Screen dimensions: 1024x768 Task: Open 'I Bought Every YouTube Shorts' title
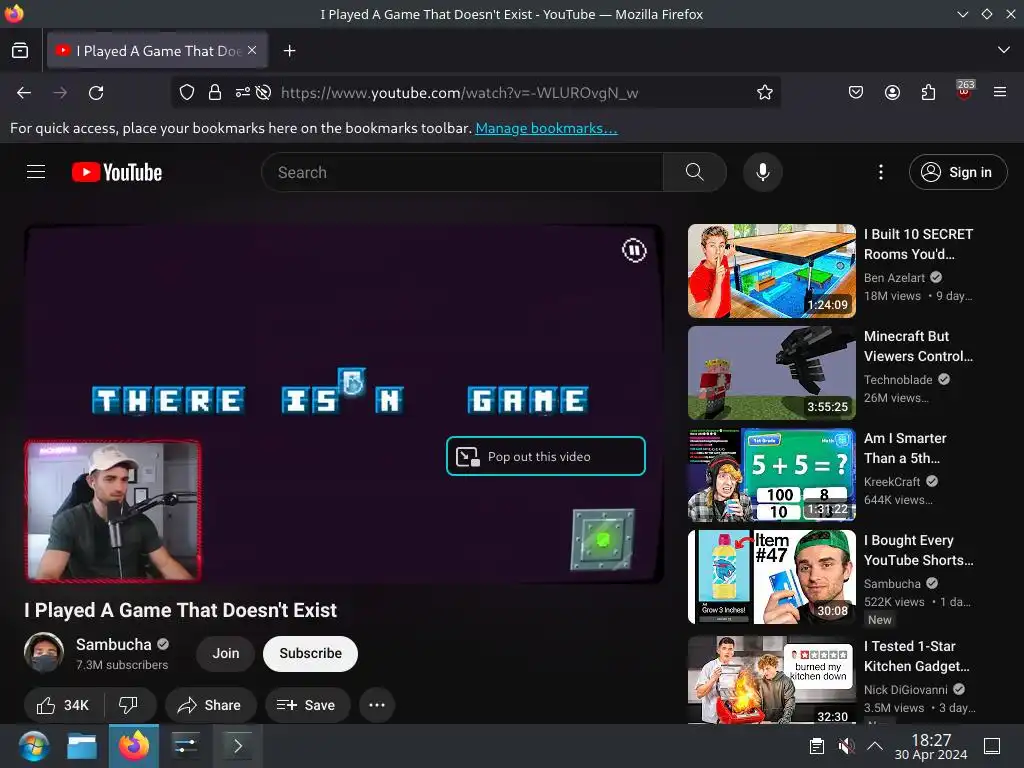point(918,550)
